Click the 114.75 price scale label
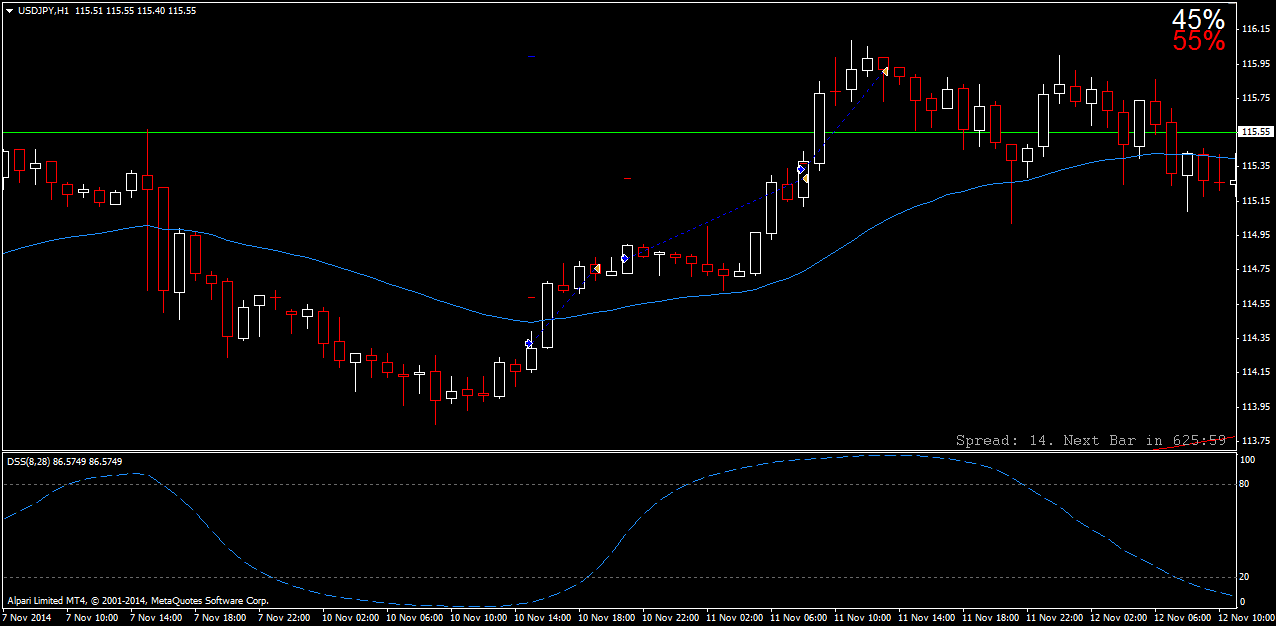Viewport: 1276px width, 626px height. (1256, 269)
